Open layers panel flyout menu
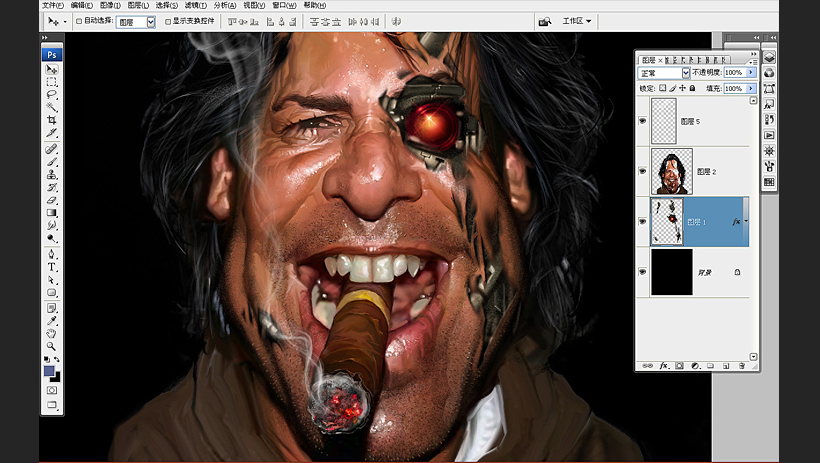This screenshot has width=820, height=463. tap(753, 62)
